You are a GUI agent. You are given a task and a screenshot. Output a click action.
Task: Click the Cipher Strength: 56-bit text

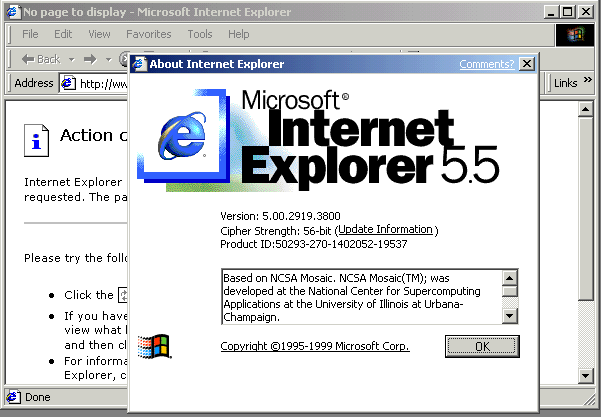276,231
